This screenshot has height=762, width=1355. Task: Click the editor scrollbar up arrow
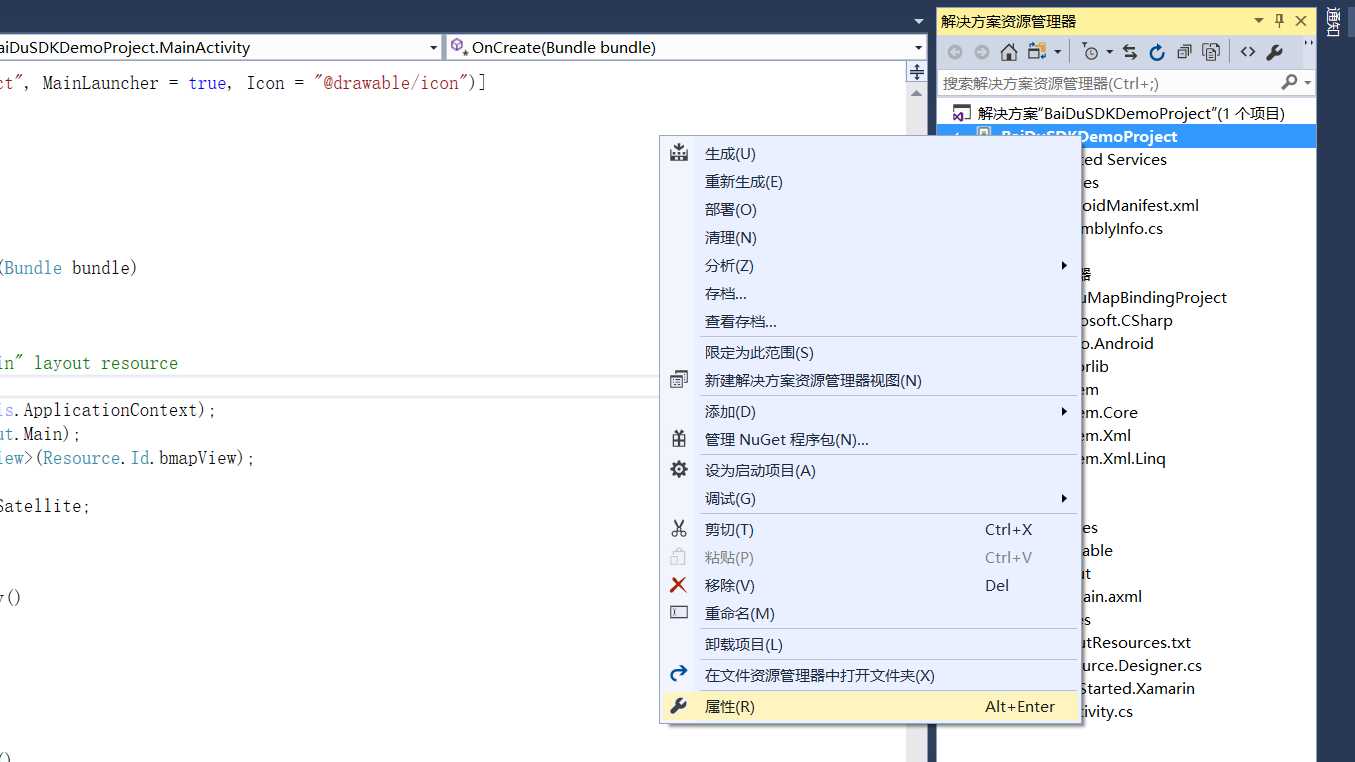click(x=916, y=92)
